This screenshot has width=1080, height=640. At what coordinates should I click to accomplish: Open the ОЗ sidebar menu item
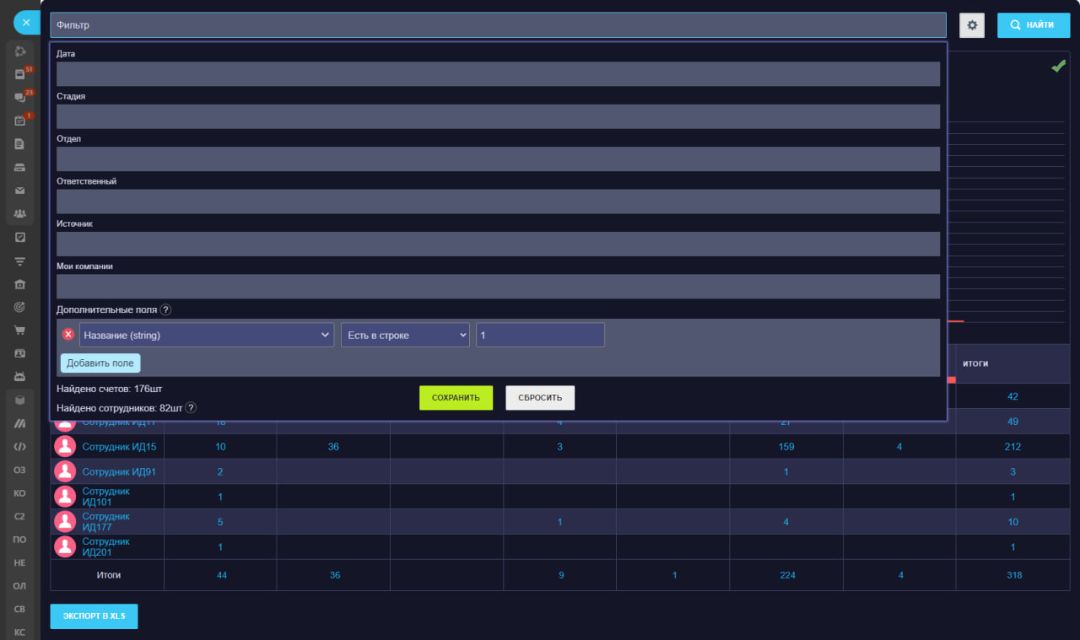click(20, 470)
